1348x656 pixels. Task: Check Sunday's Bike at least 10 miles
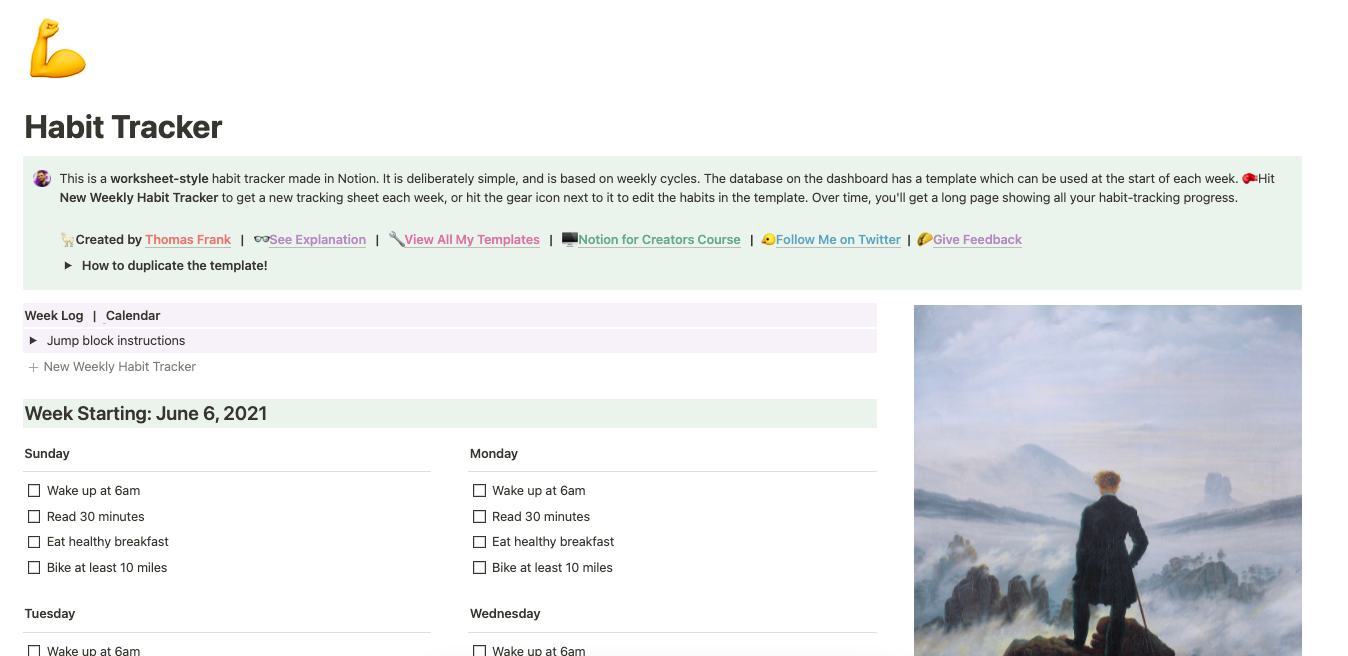click(34, 568)
